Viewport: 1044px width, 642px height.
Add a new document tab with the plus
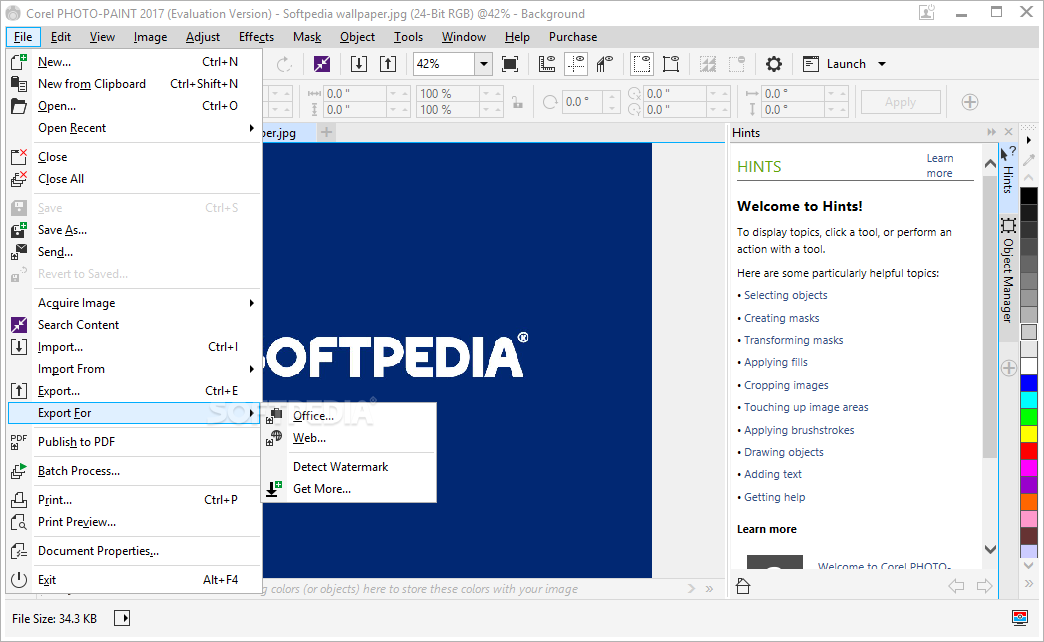point(326,132)
